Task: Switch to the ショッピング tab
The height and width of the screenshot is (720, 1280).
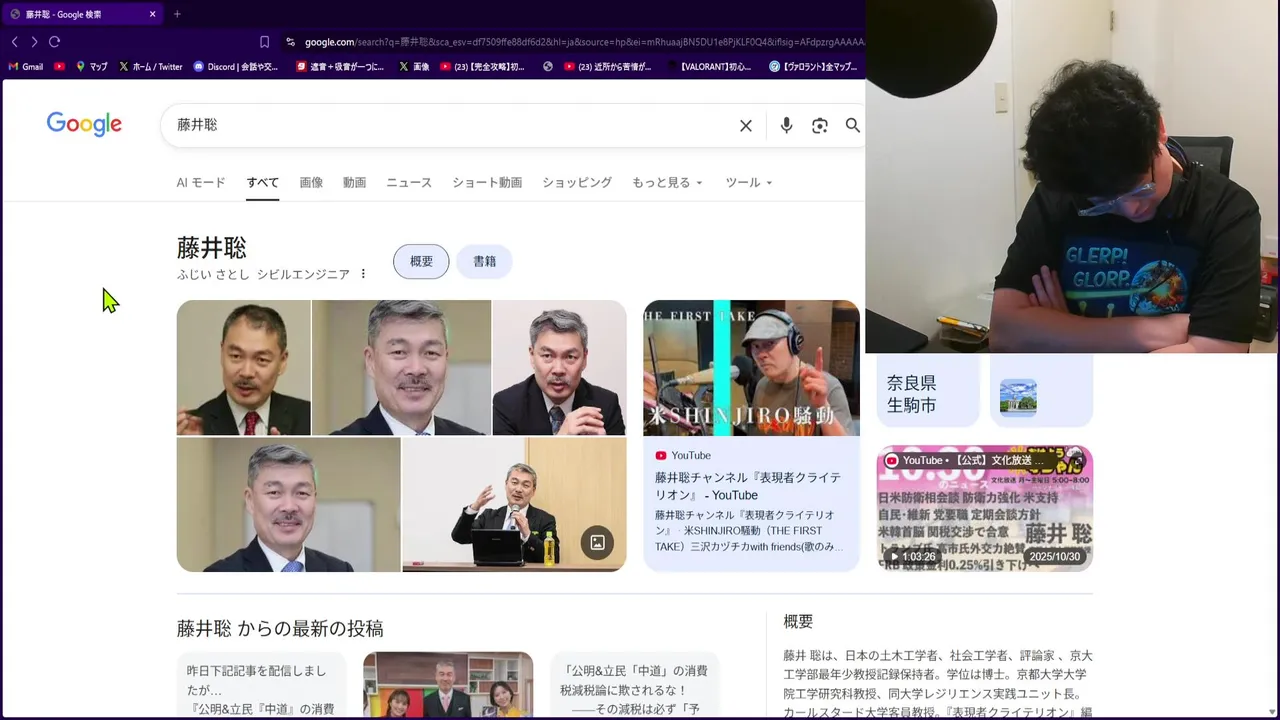Action: (577, 183)
